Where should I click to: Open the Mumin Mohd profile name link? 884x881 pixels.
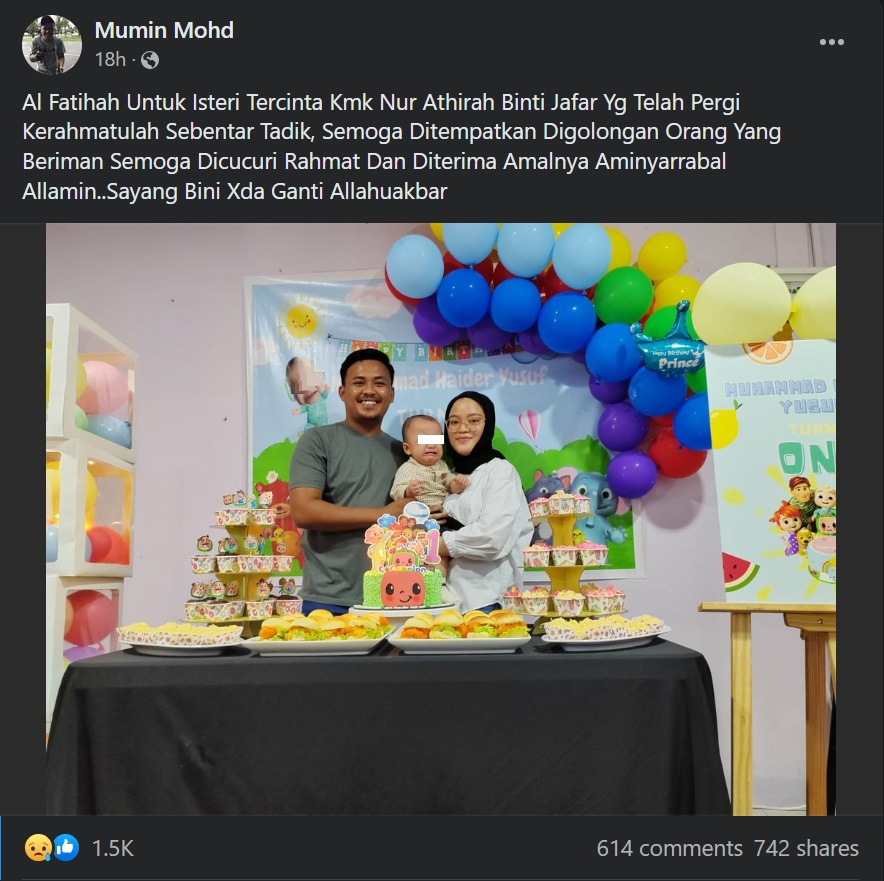coord(164,30)
